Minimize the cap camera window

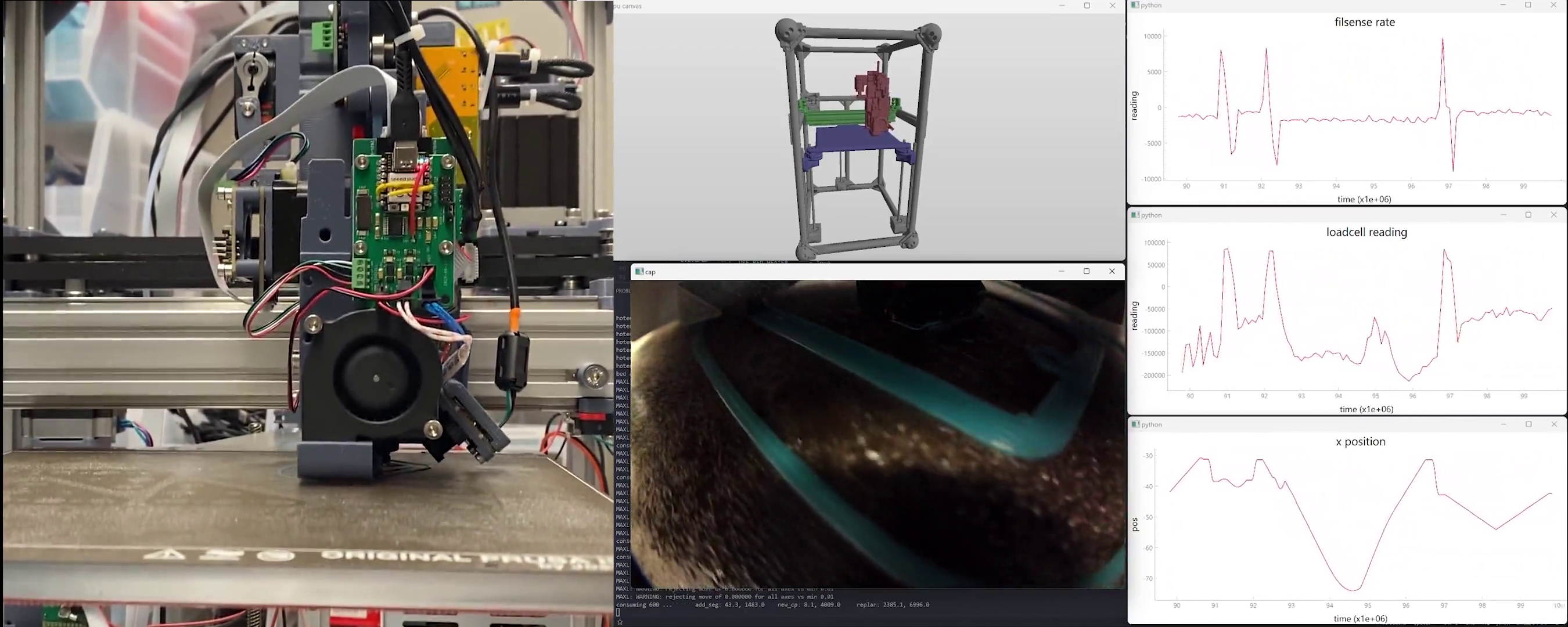click(x=1062, y=272)
